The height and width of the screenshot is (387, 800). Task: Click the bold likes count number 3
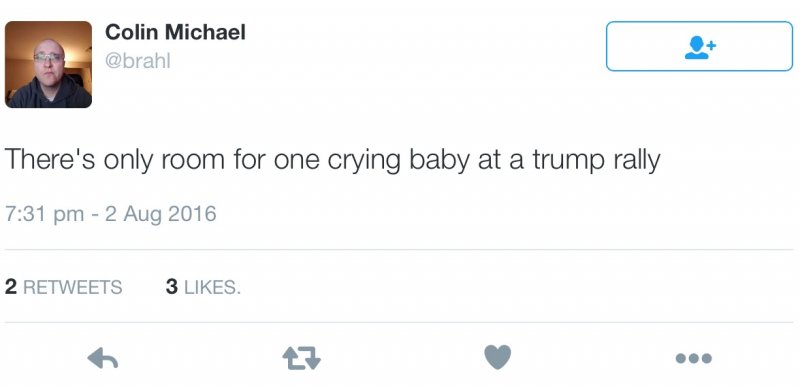171,287
